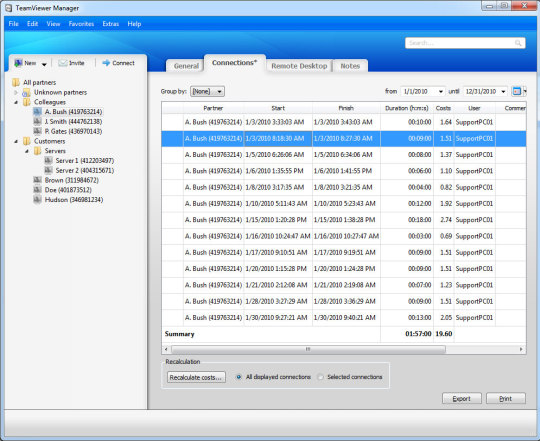540x441 pixels.
Task: Switch to the Notes tab
Action: click(x=350, y=66)
